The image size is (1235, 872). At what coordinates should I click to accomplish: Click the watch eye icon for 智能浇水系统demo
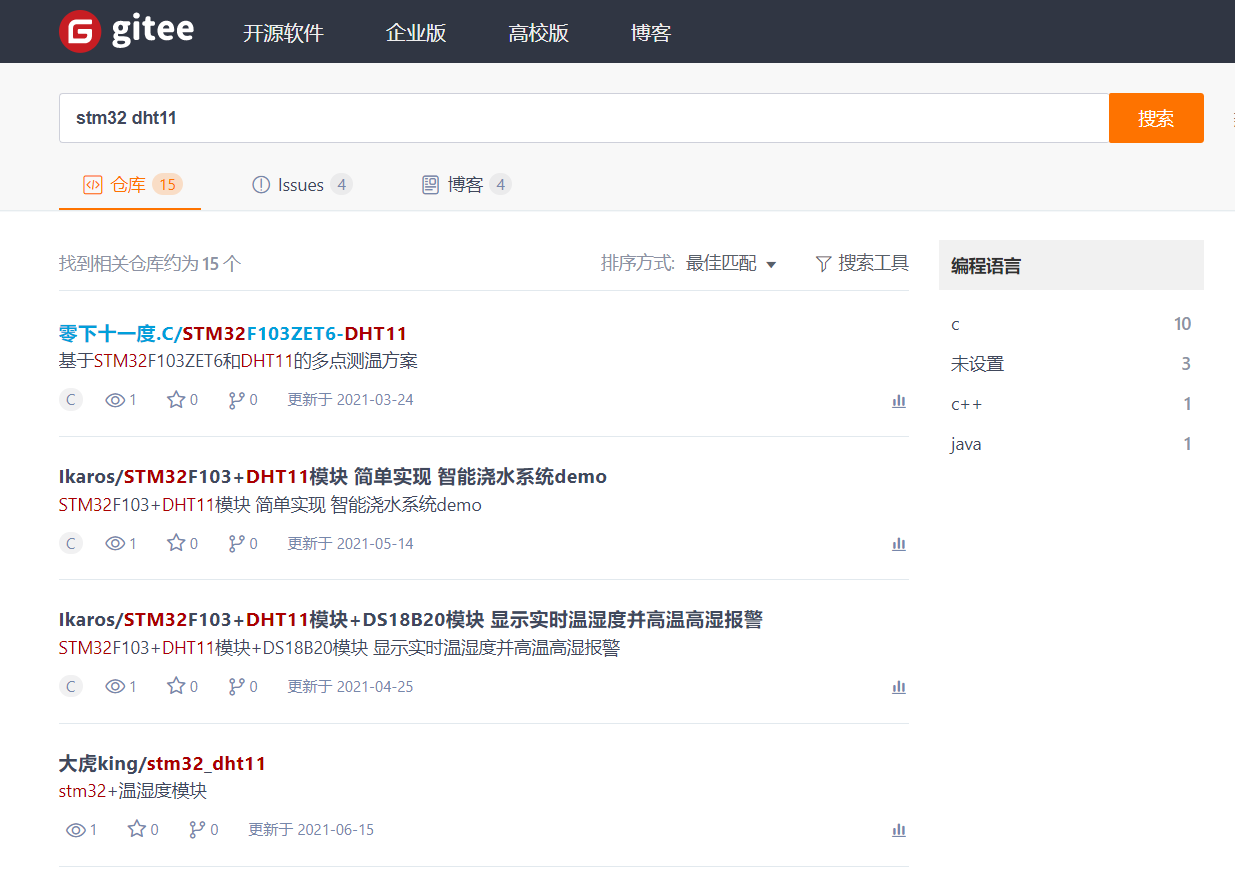tap(115, 544)
